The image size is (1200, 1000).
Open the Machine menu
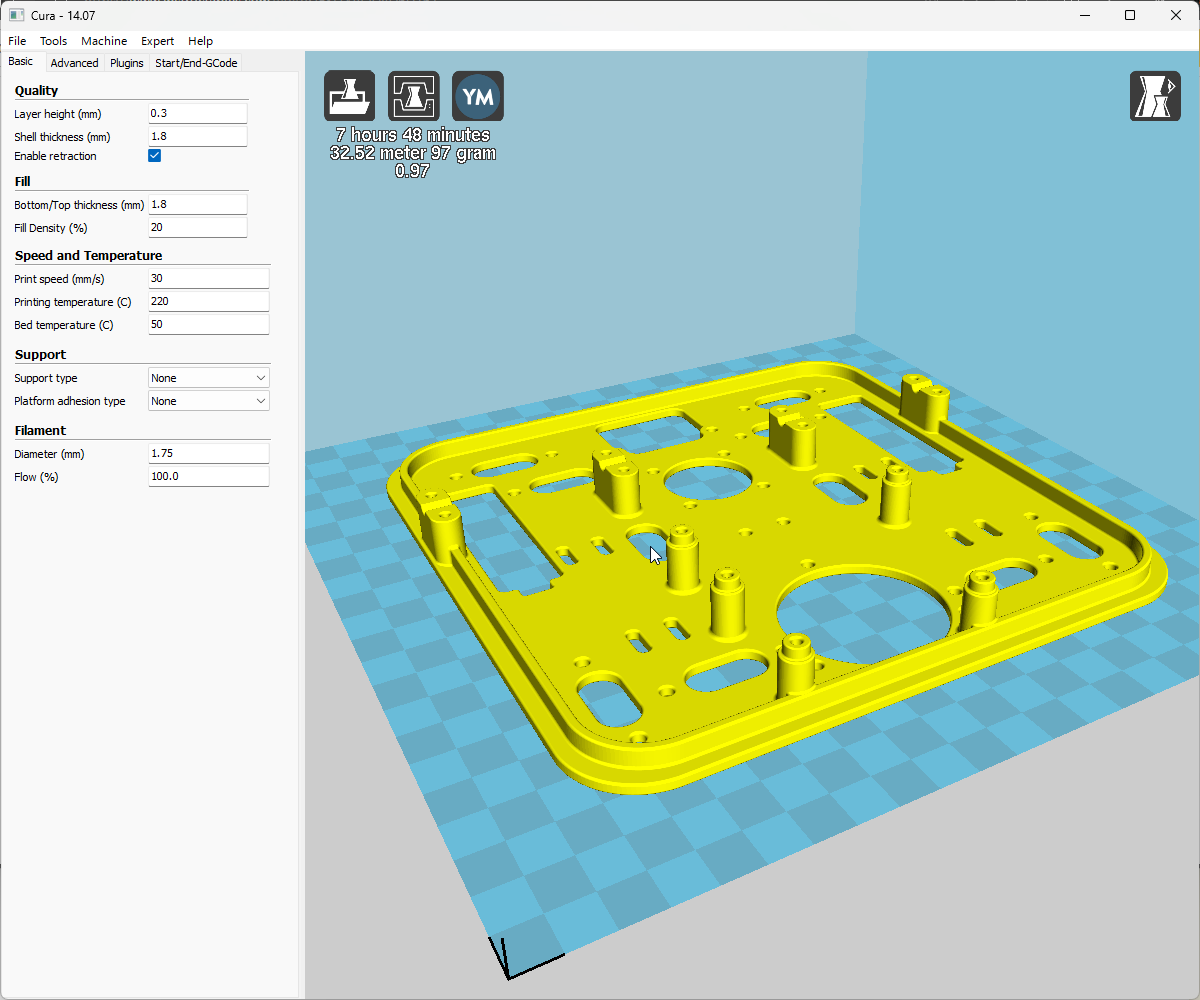pyautogui.click(x=104, y=41)
